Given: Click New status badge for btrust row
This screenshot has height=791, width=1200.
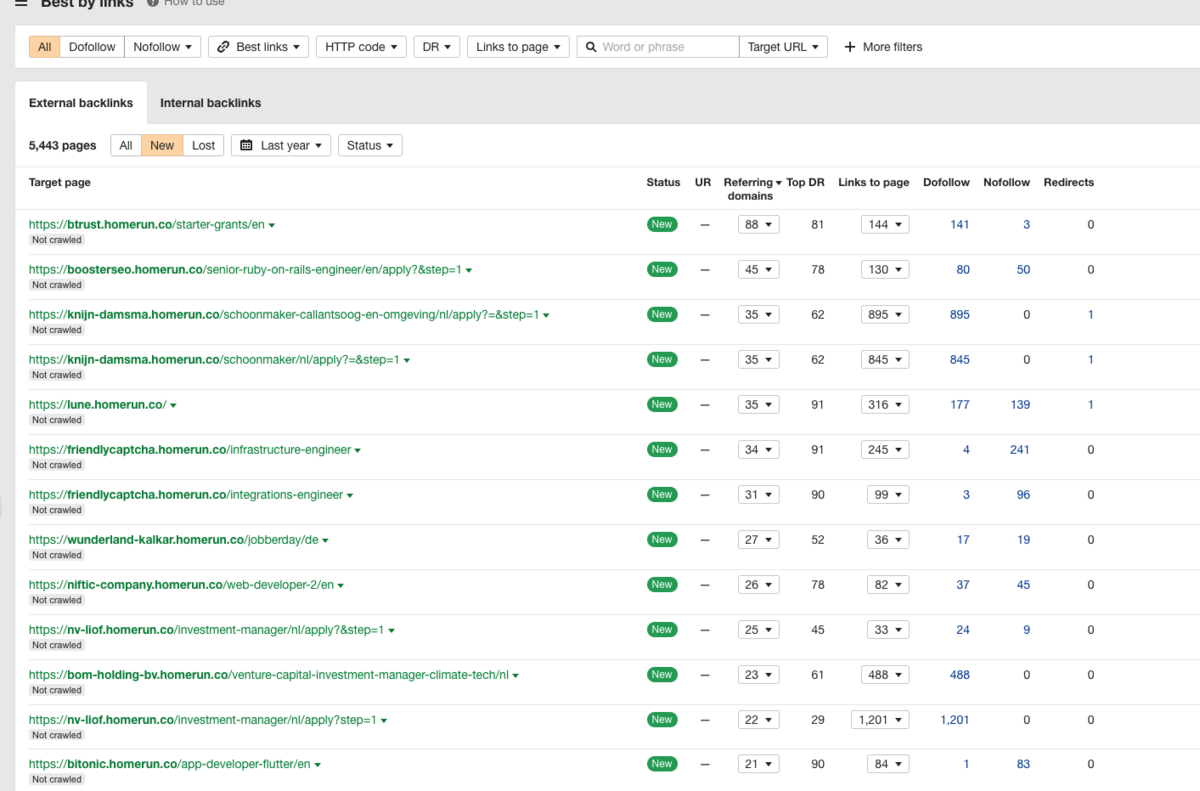Looking at the screenshot, I should tap(661, 224).
